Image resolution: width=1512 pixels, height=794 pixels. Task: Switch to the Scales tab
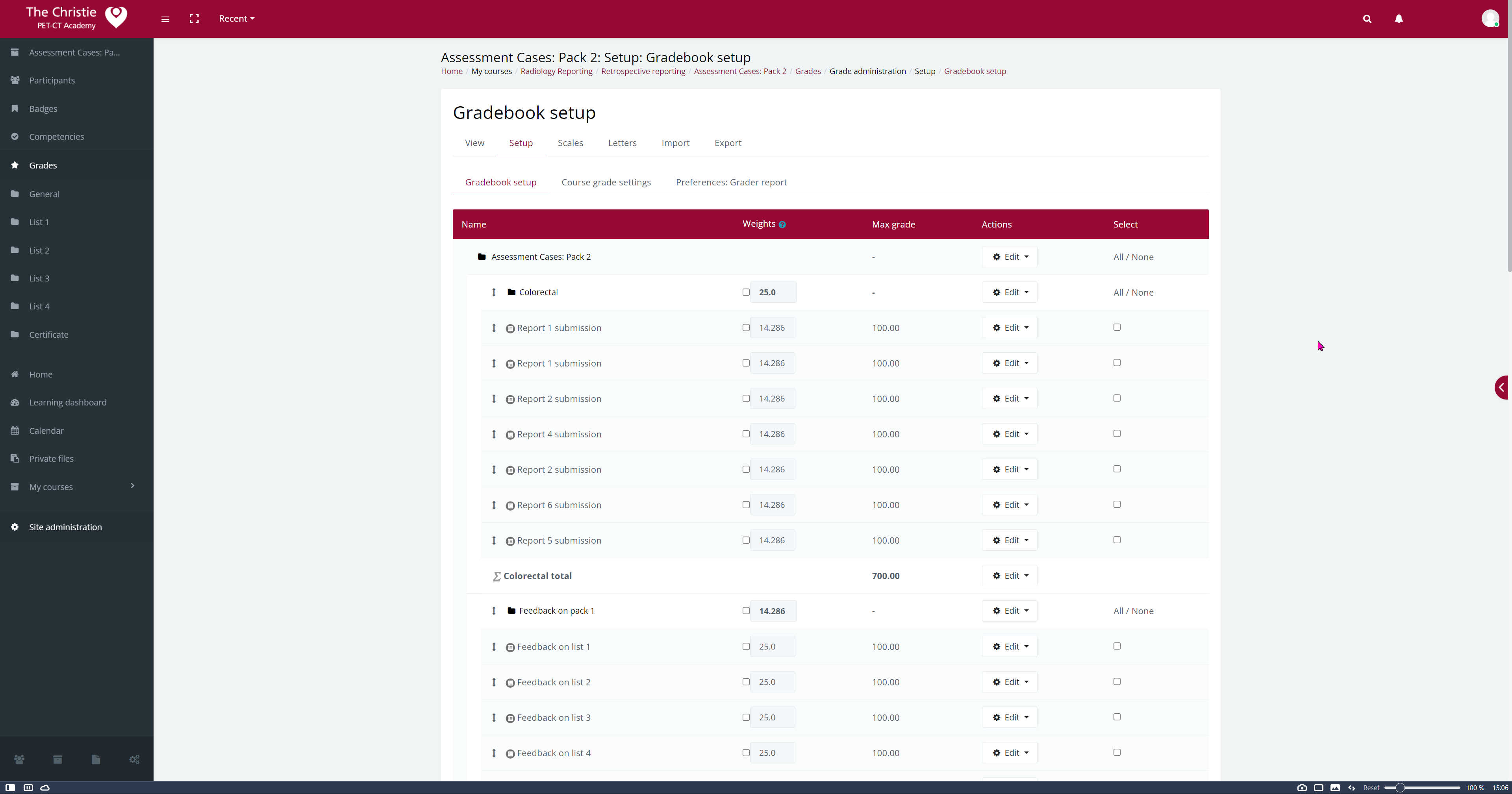click(x=570, y=143)
